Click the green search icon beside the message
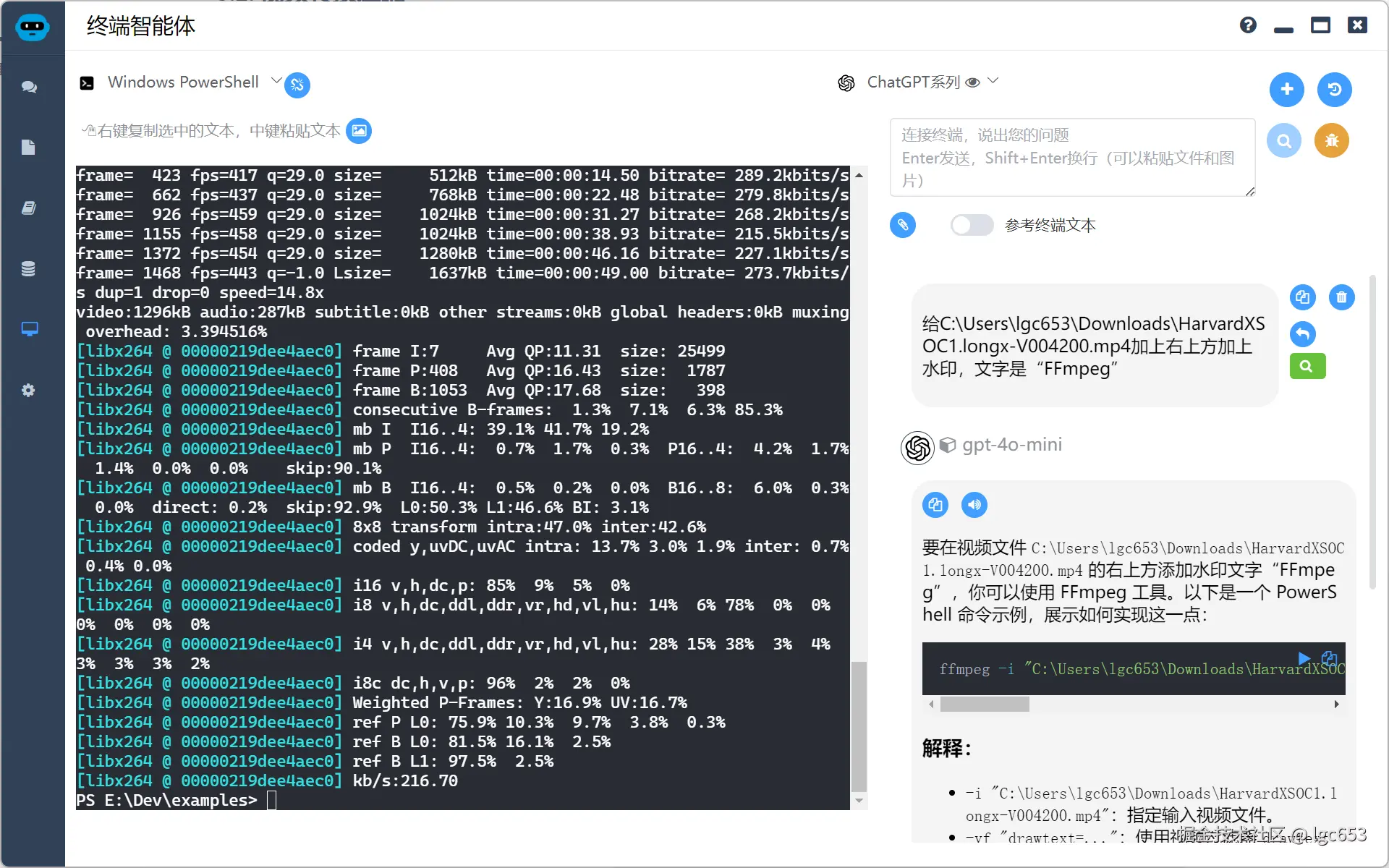Screen dimensions: 1389x868 click(1307, 366)
